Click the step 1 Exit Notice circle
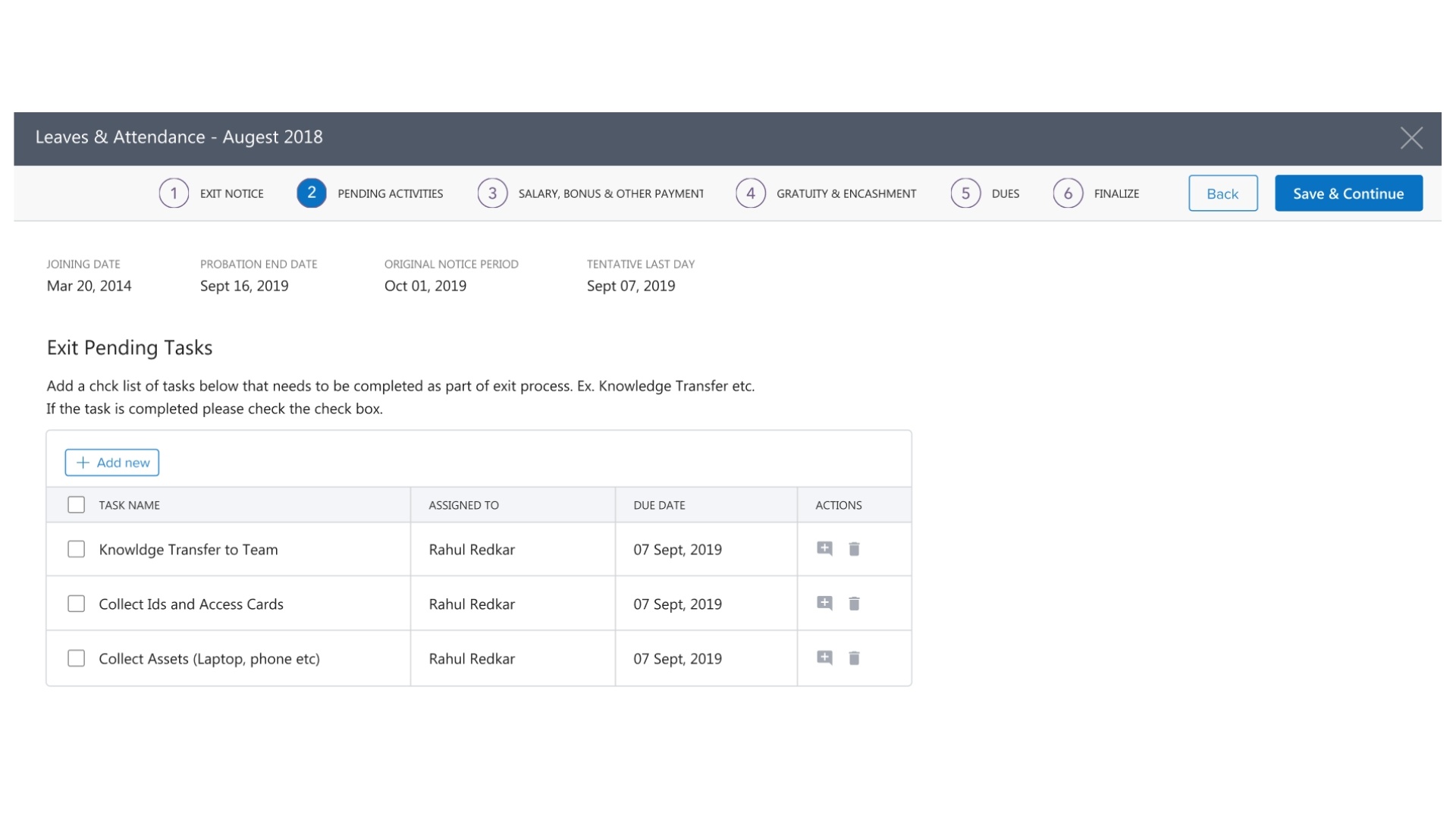This screenshot has width=1456, height=819. [x=174, y=193]
